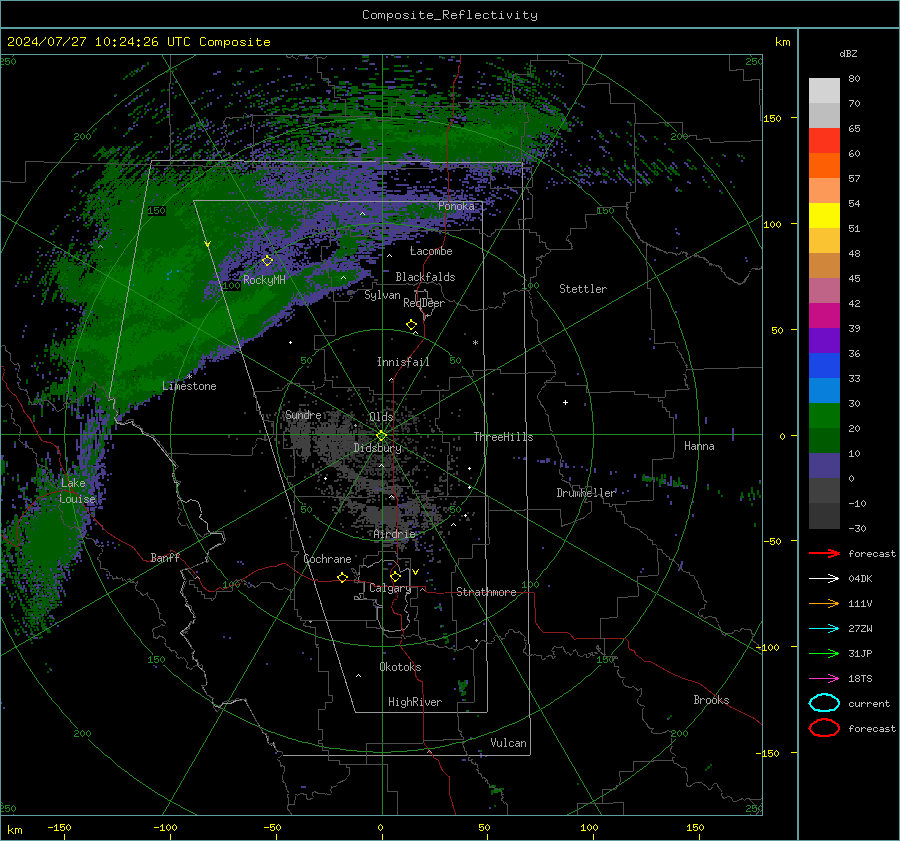
Task: Click the Blackfalds city label
Action: tap(425, 277)
